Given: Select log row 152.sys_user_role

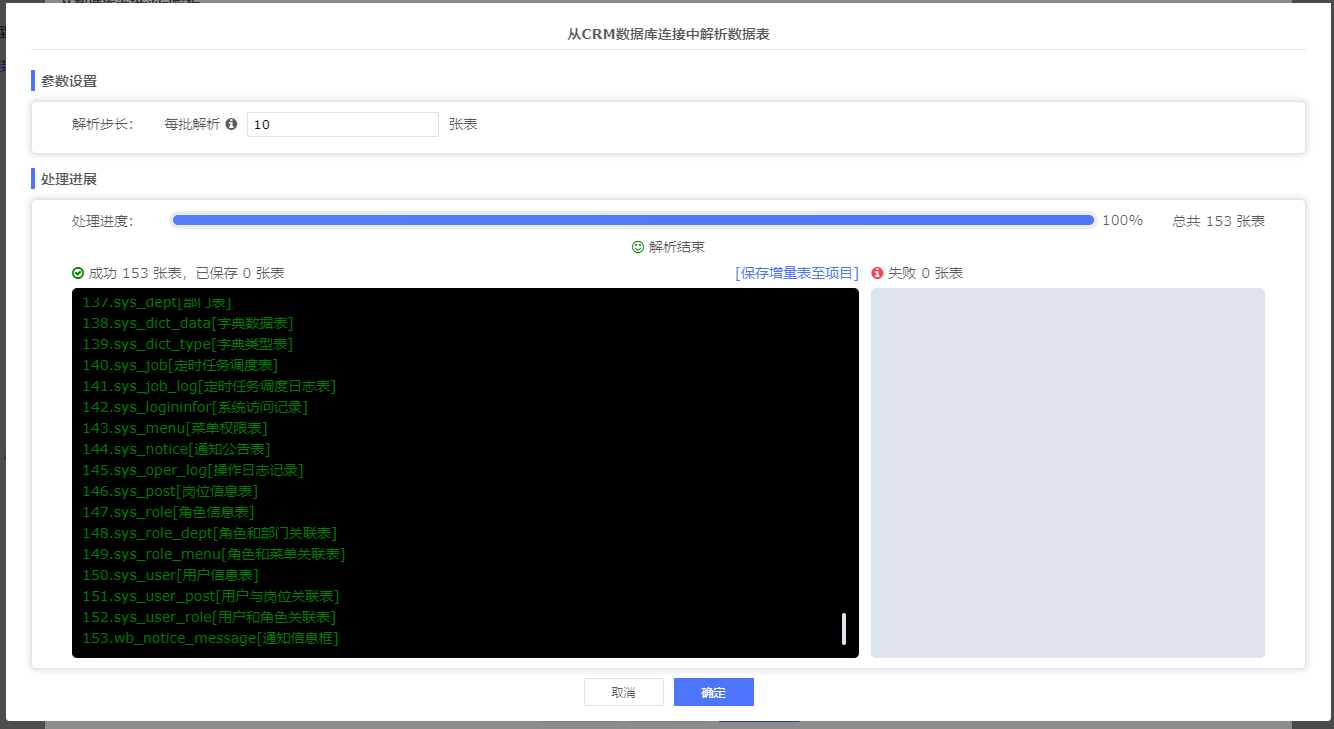Looking at the screenshot, I should tap(209, 617).
